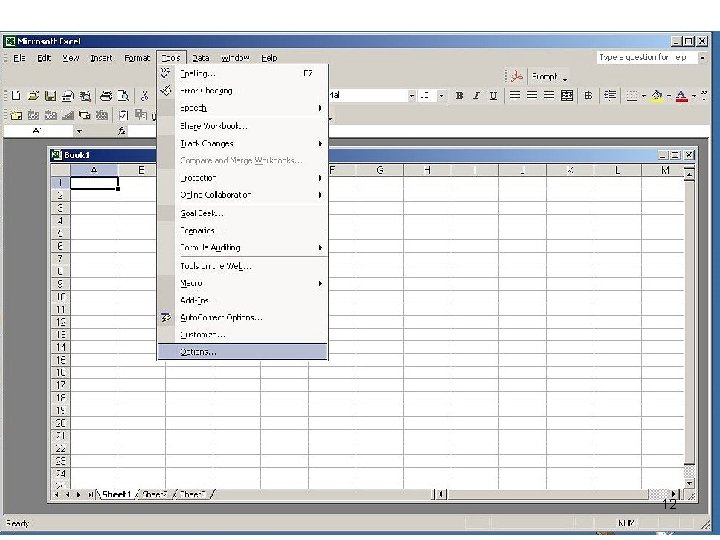Viewport: 720px width, 540px height.
Task: Click the Print Preview icon
Action: (123, 96)
